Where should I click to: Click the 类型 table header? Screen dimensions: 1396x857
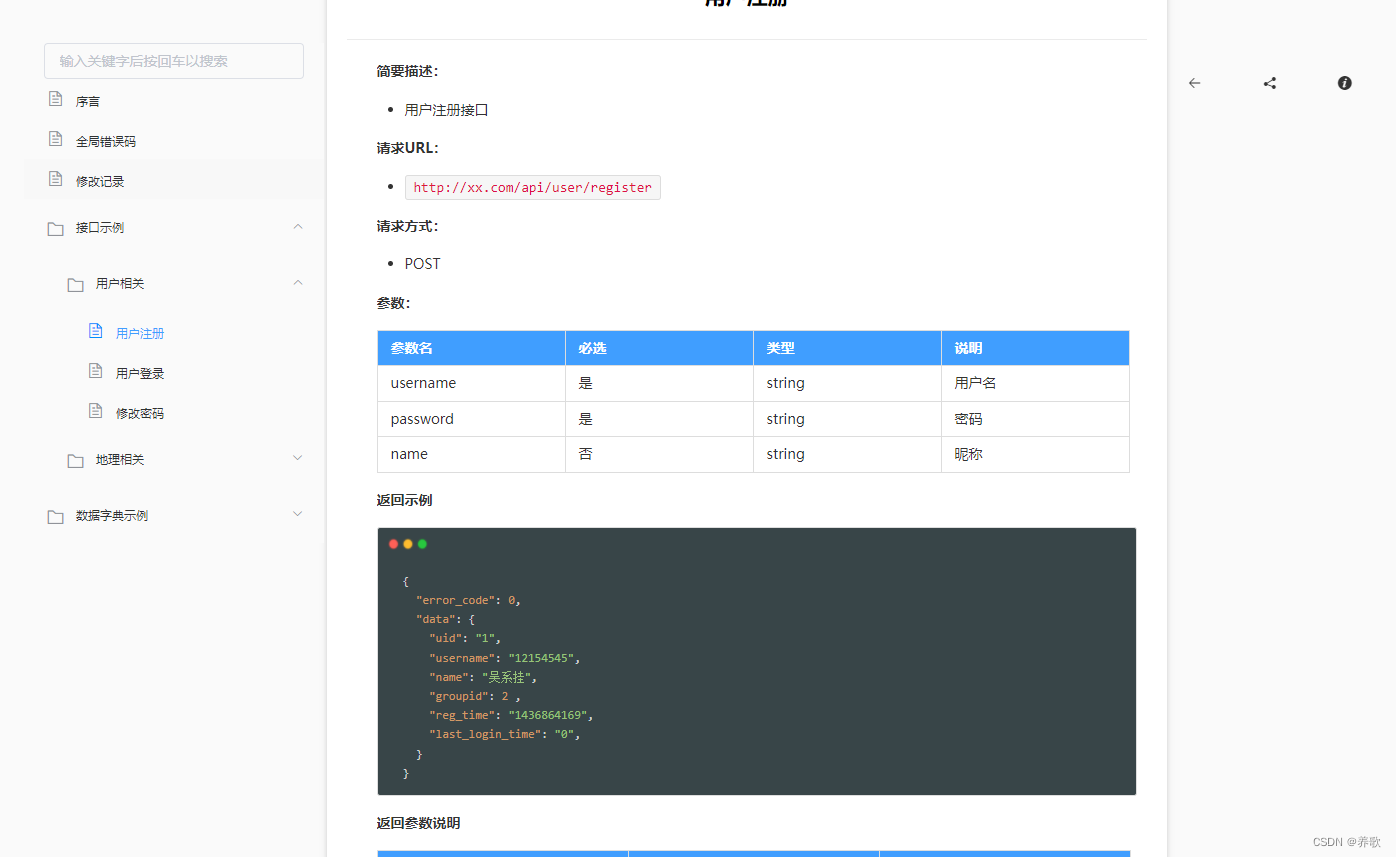click(x=847, y=348)
